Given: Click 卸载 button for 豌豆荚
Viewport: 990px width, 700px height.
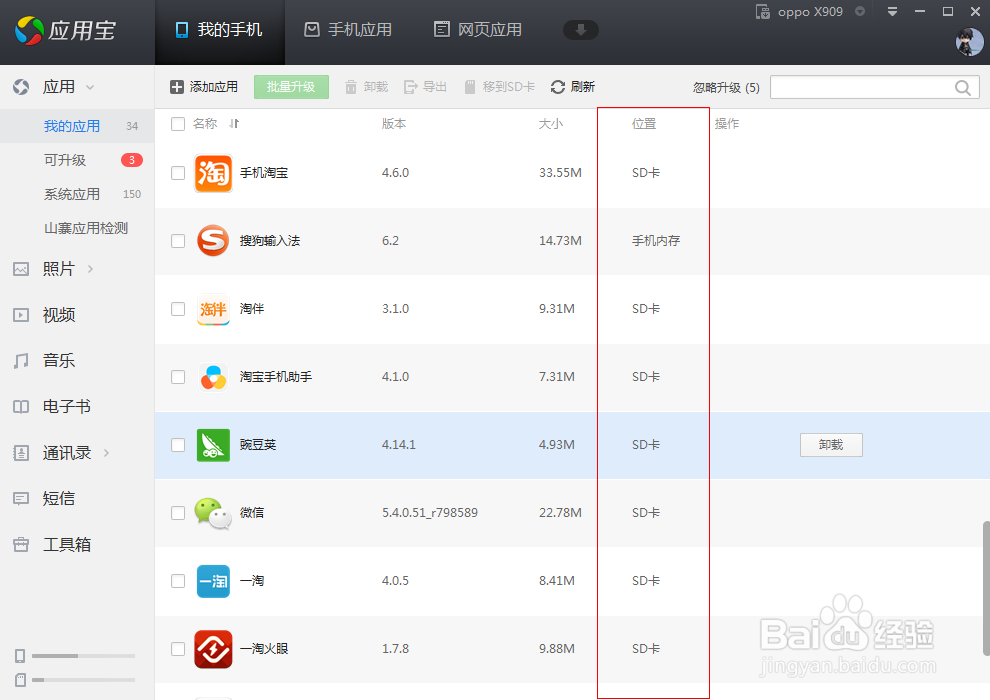Looking at the screenshot, I should (x=831, y=445).
